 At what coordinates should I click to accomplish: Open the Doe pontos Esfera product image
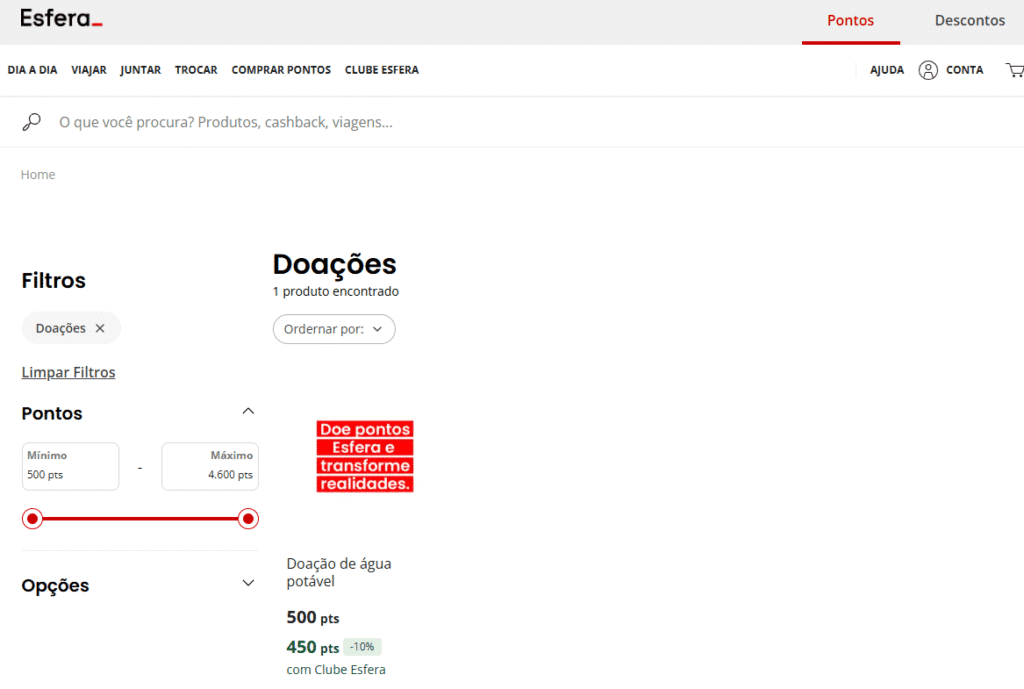coord(364,456)
